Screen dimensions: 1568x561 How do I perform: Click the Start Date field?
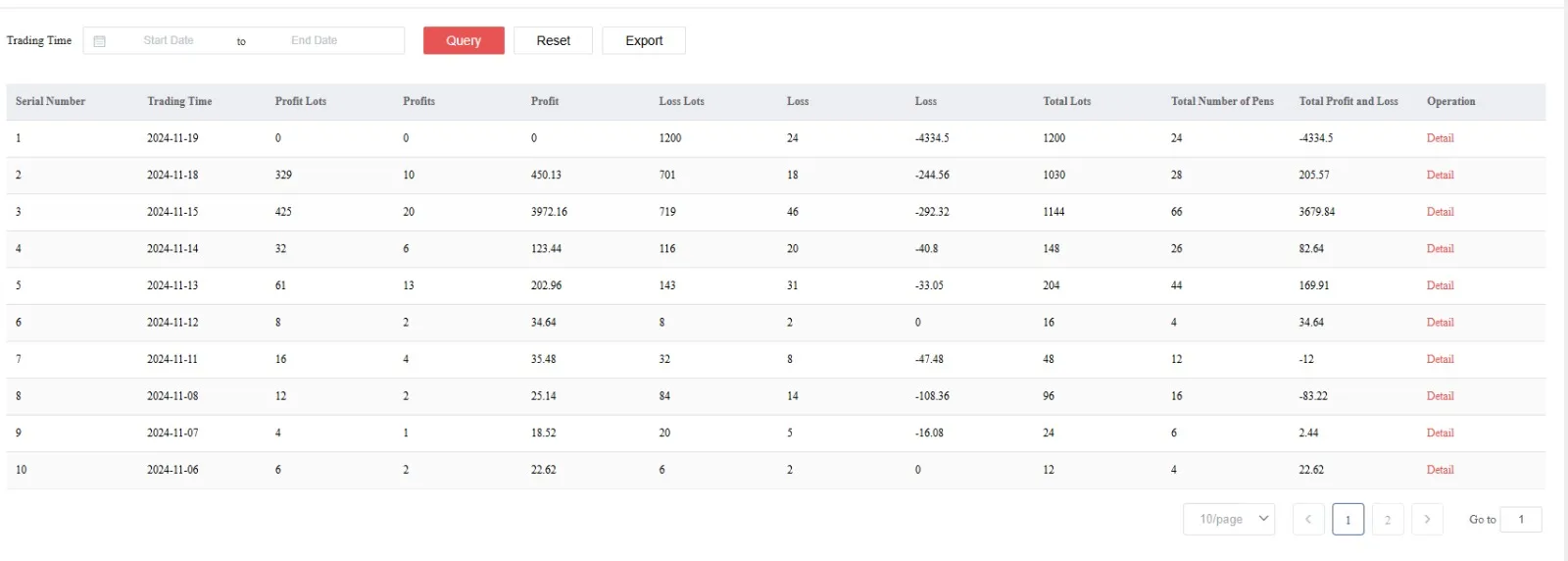pos(169,41)
